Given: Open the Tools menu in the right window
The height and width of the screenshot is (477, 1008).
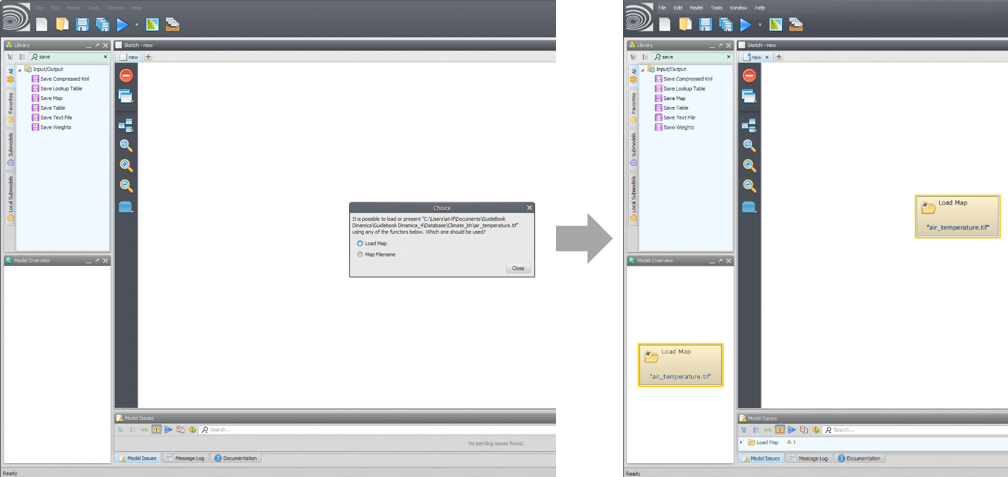Looking at the screenshot, I should click(716, 7).
